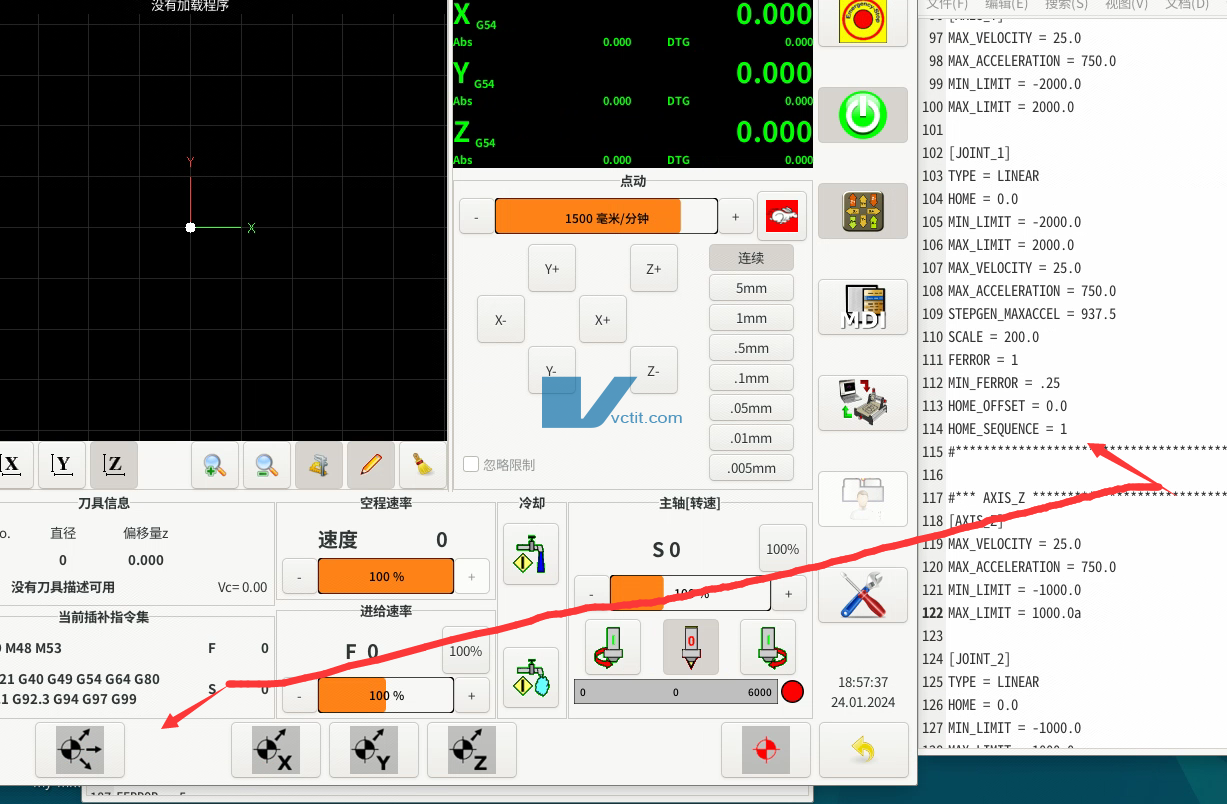
Task: Decrease jog speed with minus button
Action: click(476, 217)
